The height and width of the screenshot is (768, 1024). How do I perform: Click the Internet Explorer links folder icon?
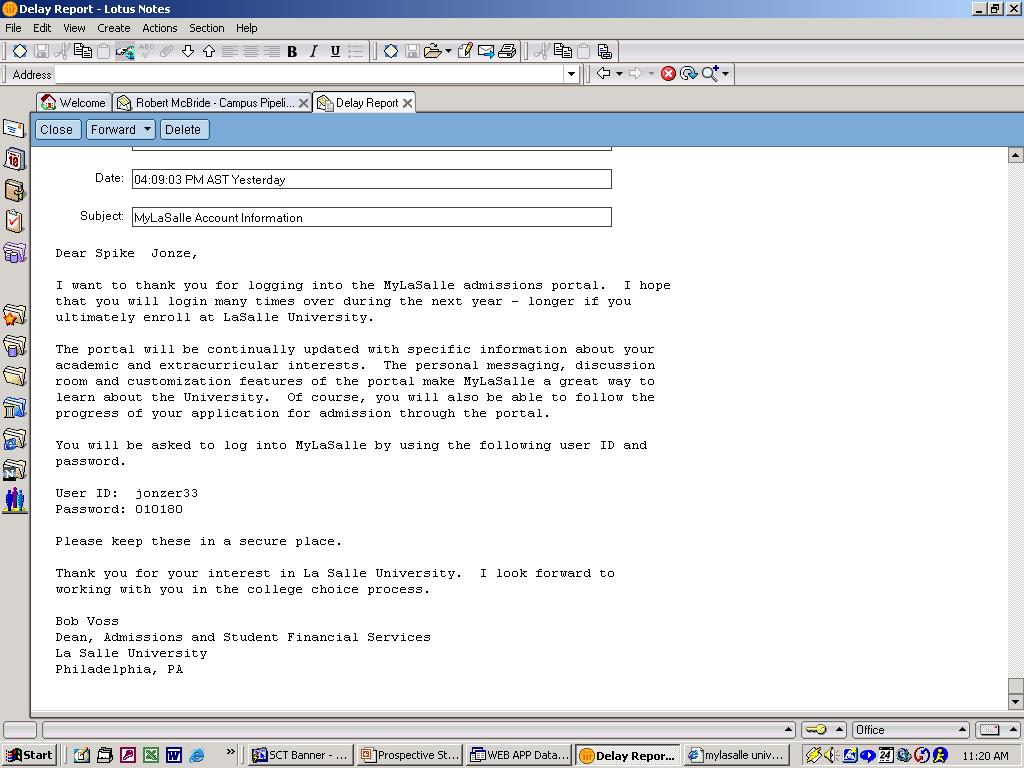click(14, 440)
